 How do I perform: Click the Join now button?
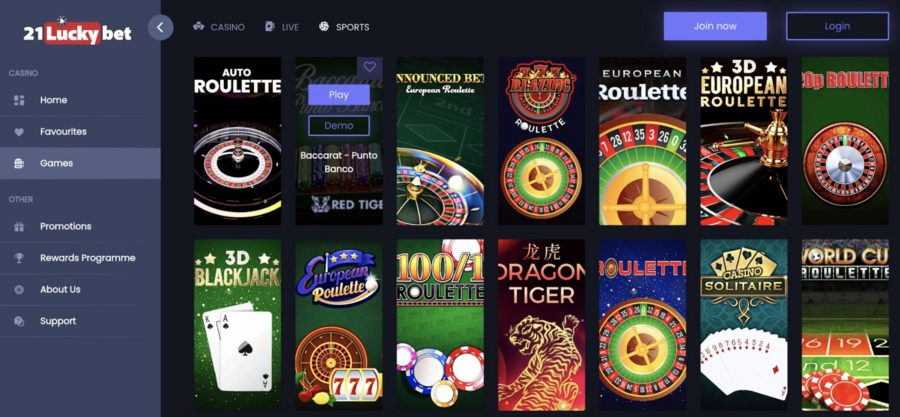[x=715, y=26]
